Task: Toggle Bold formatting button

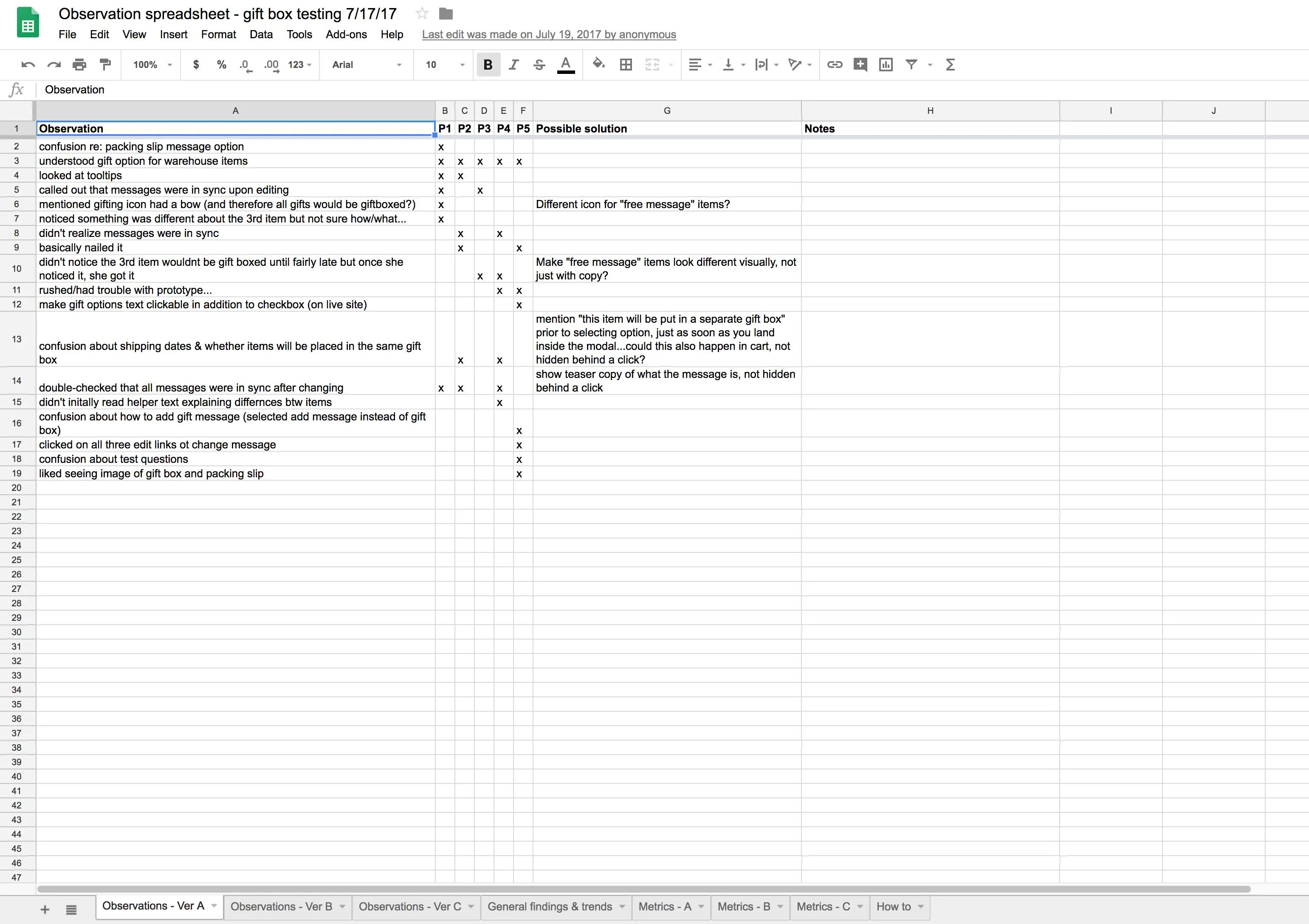Action: [x=488, y=65]
